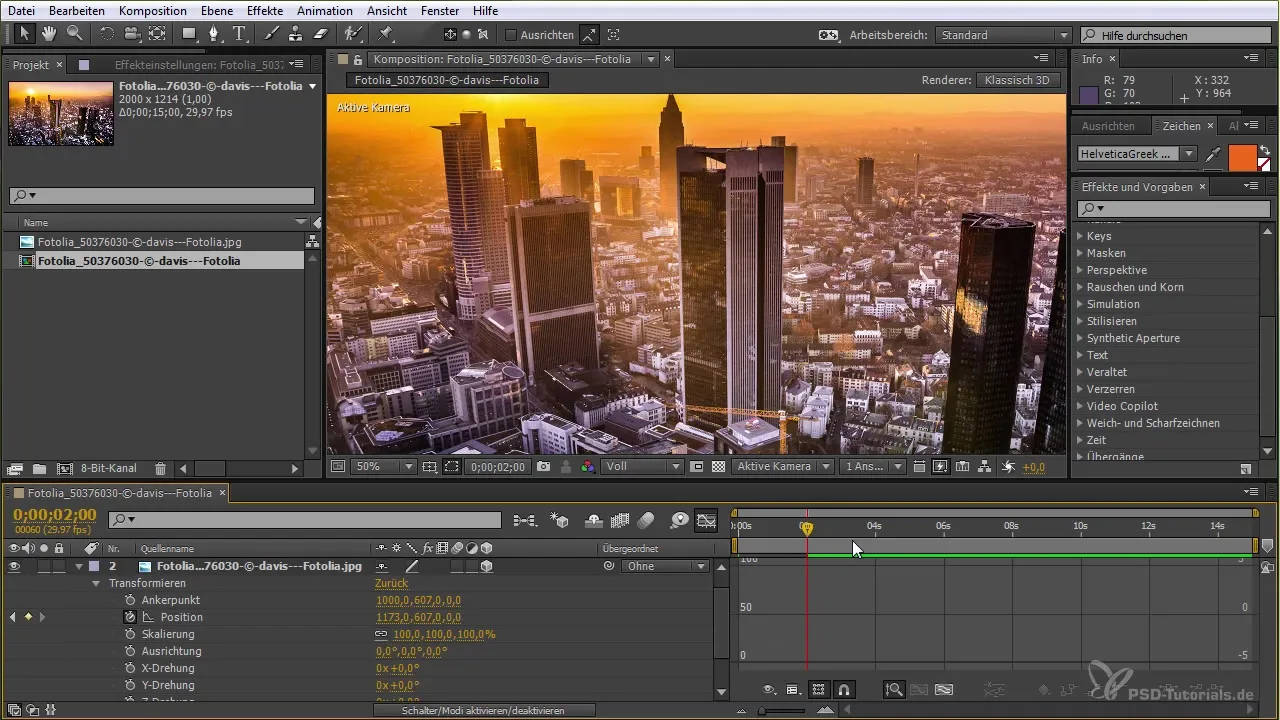The image size is (1280, 720).
Task: Select the Hand tool
Action: (49, 33)
